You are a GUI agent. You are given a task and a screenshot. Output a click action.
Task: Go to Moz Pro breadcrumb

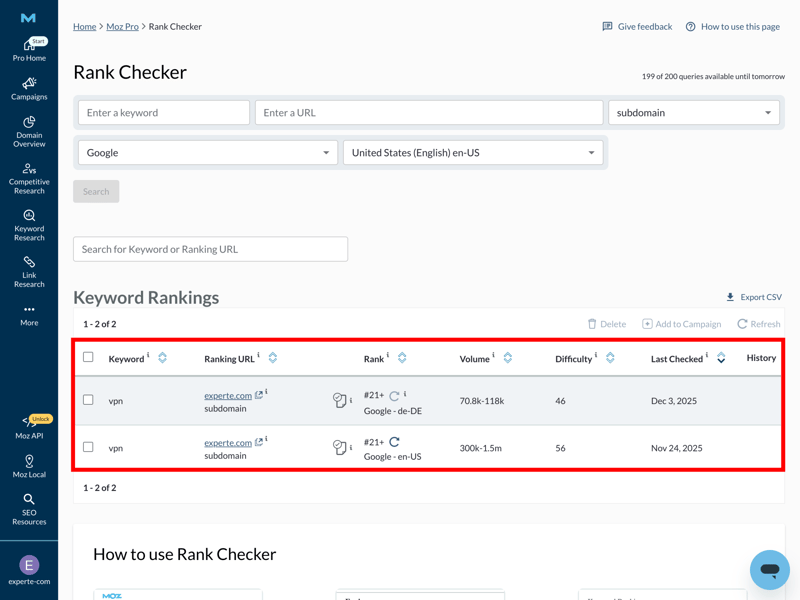tap(122, 27)
